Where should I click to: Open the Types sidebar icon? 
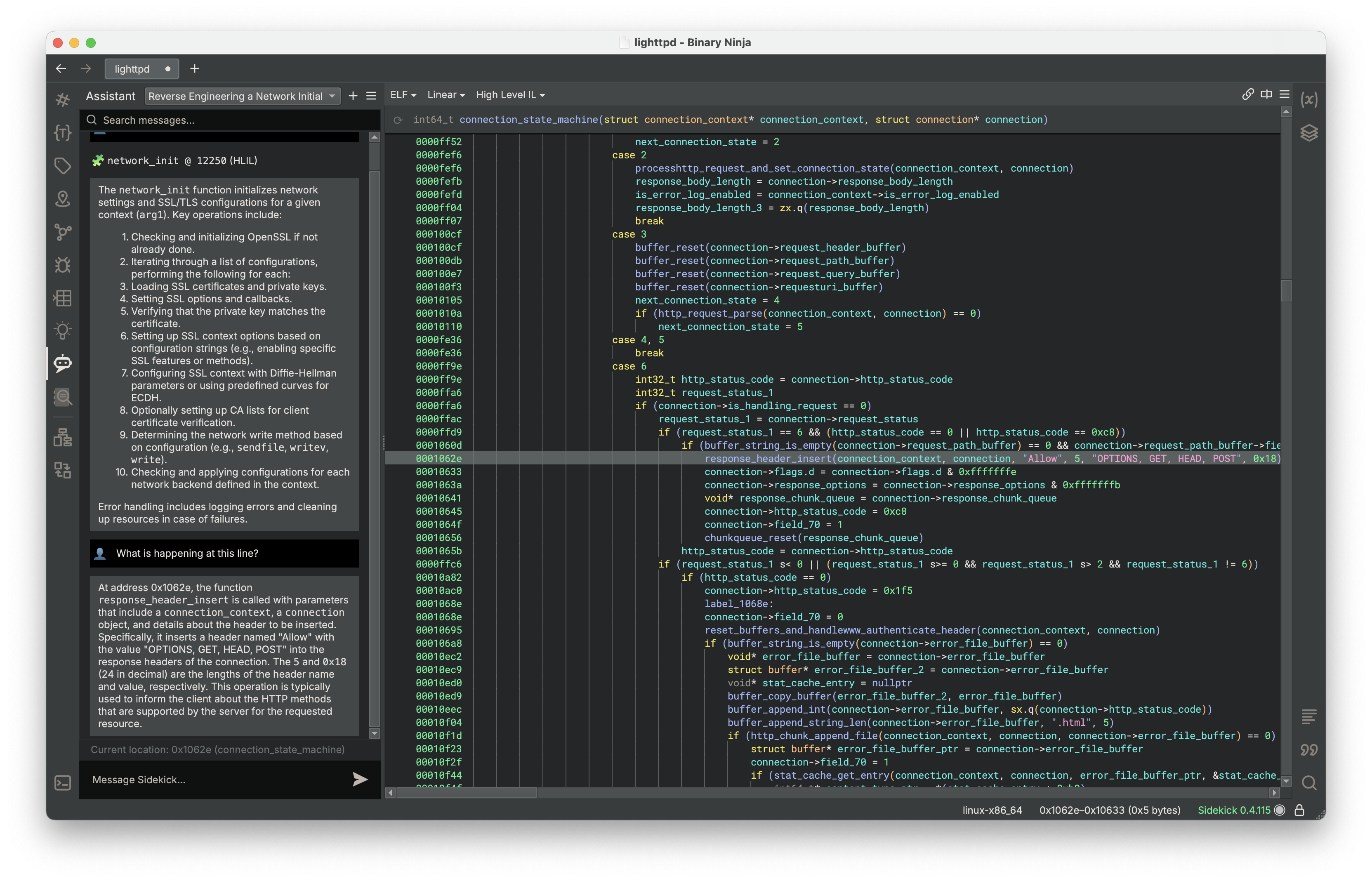pyautogui.click(x=62, y=133)
